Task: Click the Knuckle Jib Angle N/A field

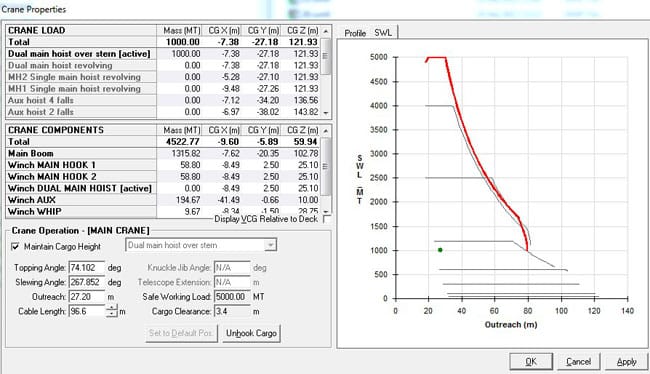Action: pyautogui.click(x=232, y=268)
